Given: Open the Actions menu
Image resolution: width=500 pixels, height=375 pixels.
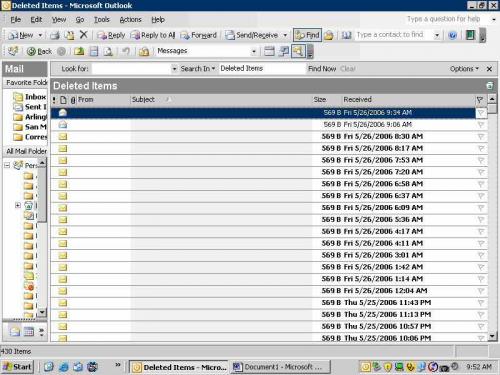Looking at the screenshot, I should click(130, 20).
